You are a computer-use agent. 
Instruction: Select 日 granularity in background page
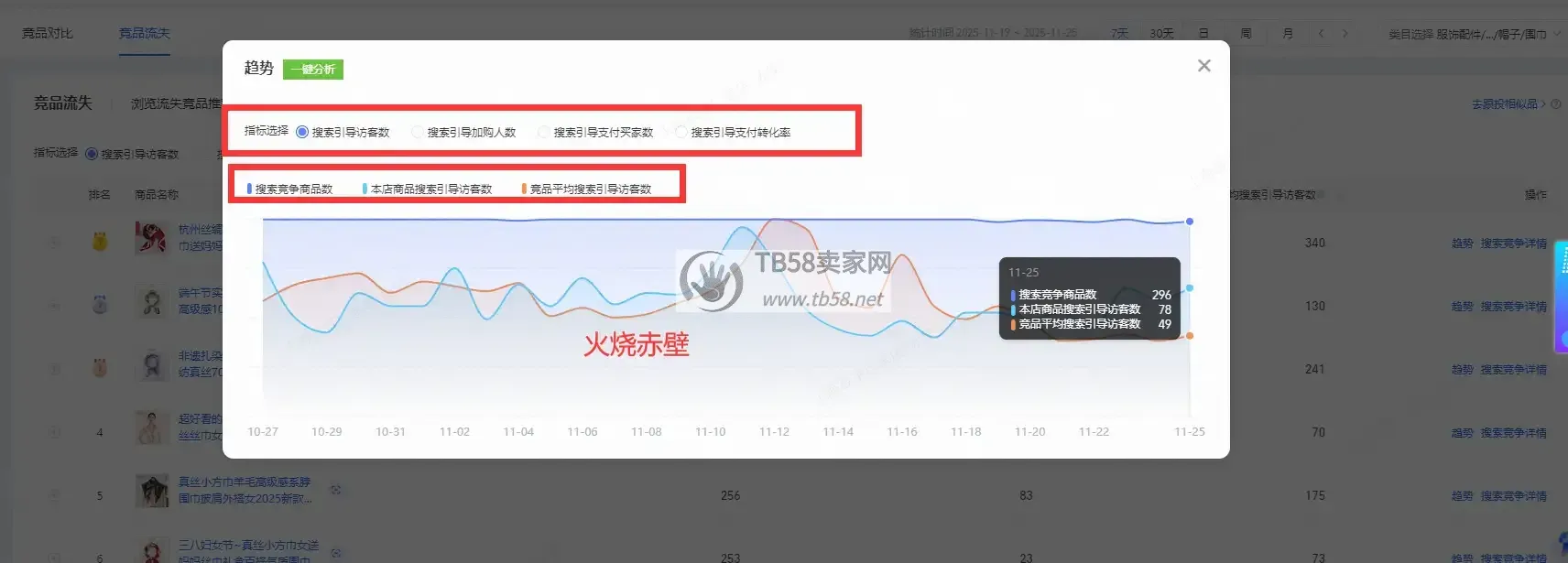pyautogui.click(x=1203, y=33)
